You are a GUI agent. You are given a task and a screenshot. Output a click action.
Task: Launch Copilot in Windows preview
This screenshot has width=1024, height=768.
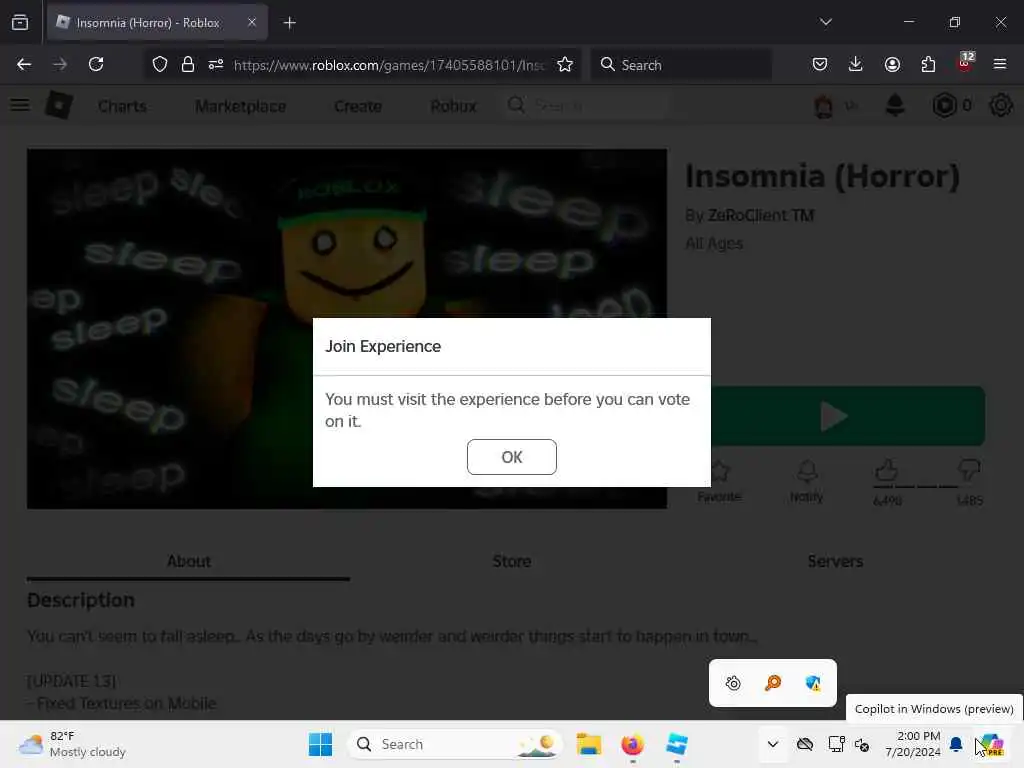(x=992, y=744)
